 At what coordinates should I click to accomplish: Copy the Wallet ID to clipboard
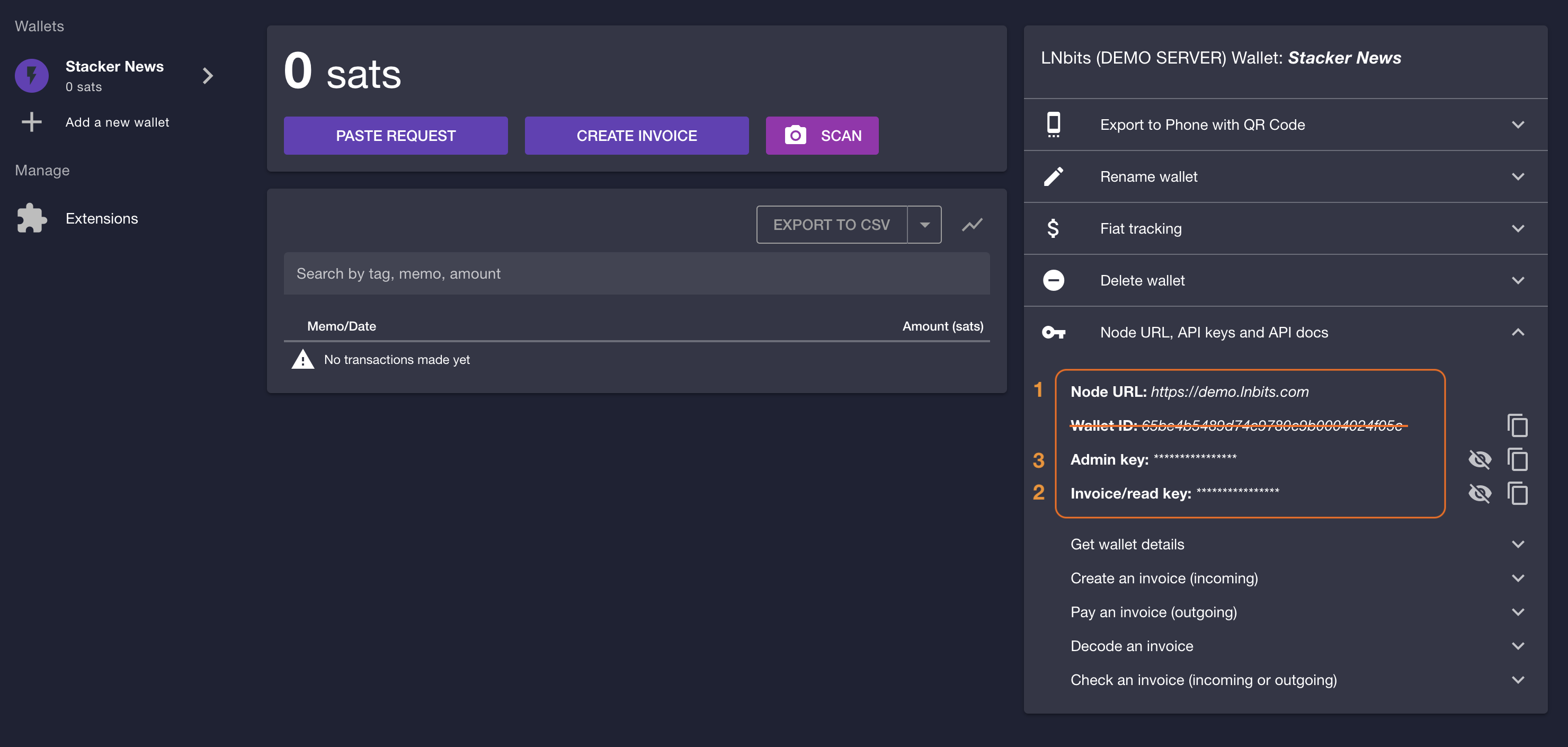(1518, 425)
